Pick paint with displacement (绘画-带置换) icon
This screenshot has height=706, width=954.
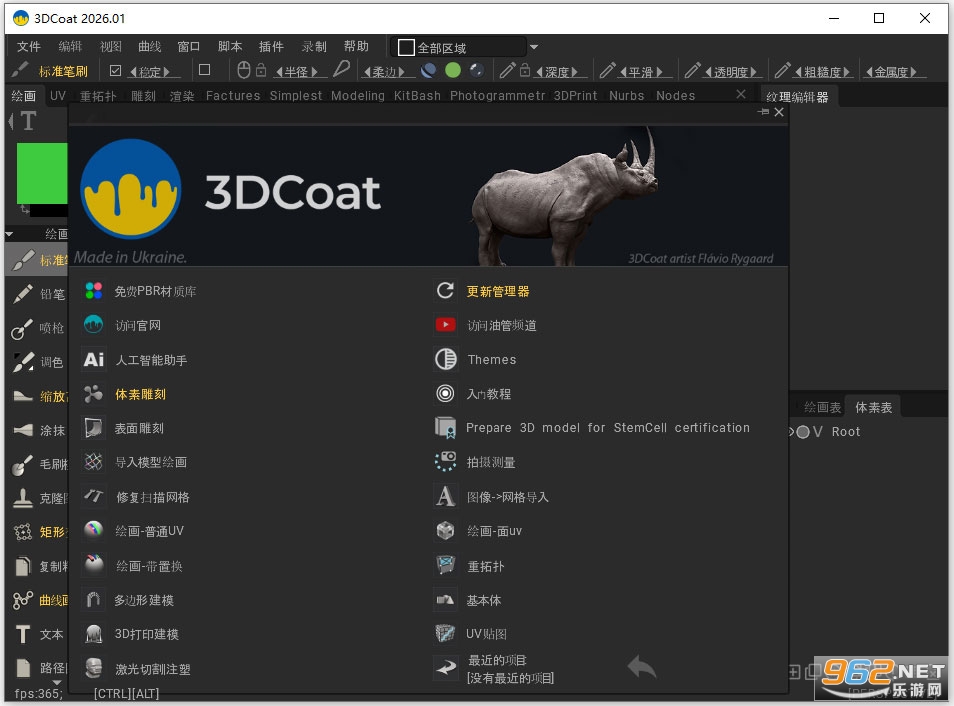tap(94, 565)
